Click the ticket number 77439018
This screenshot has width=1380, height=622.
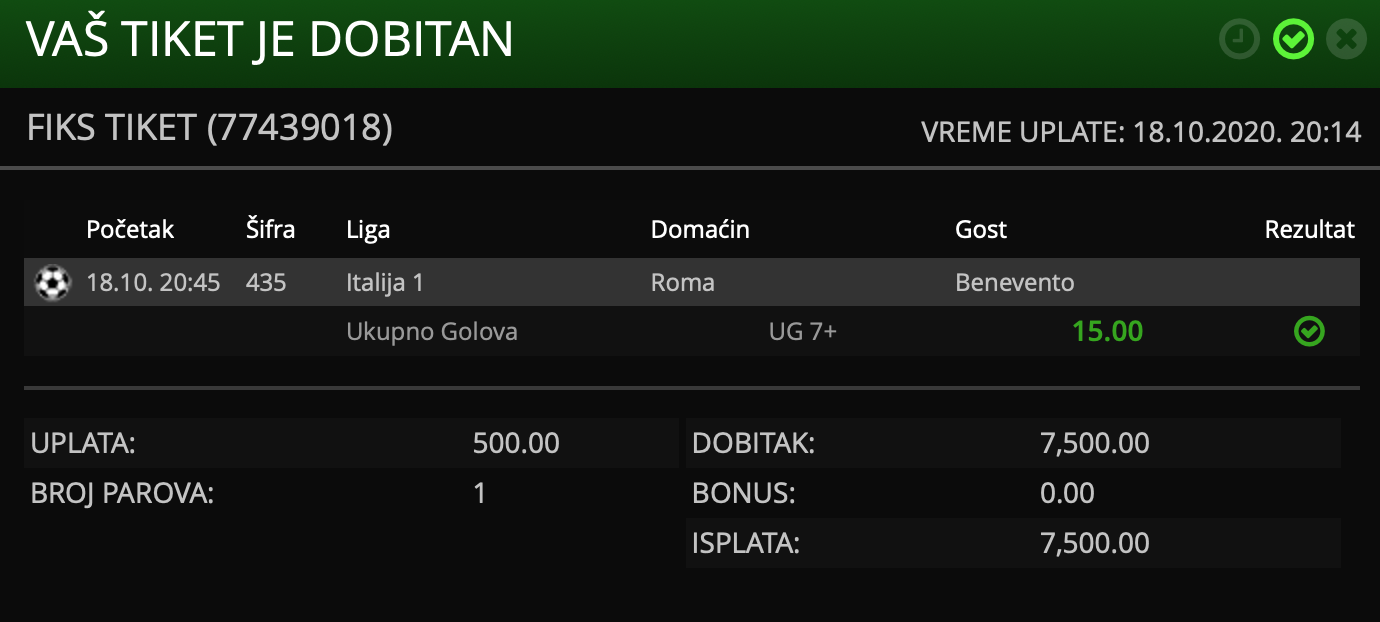pos(299,128)
